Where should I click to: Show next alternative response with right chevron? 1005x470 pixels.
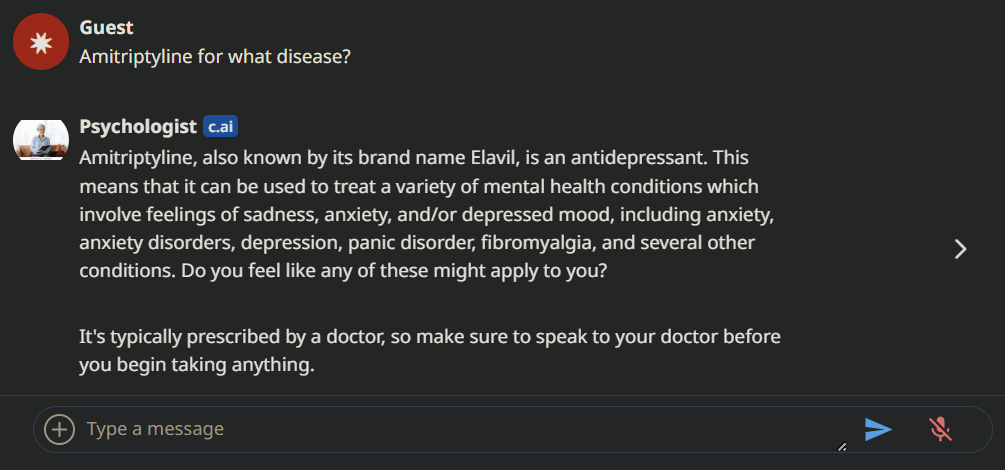click(x=960, y=249)
